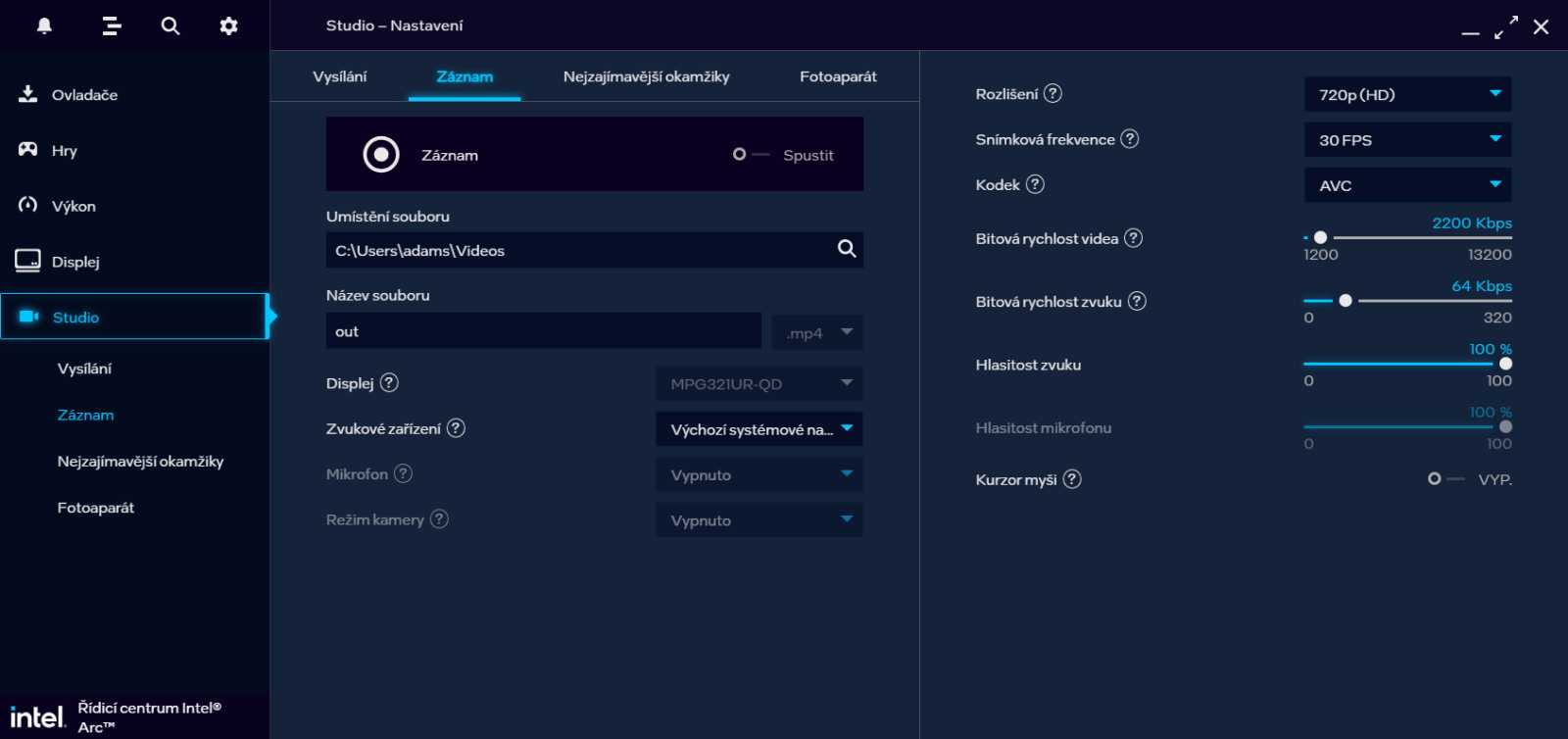Toggle Kurzor myši switch from VYP.
The width and height of the screenshot is (1568, 739).
click(x=1446, y=479)
